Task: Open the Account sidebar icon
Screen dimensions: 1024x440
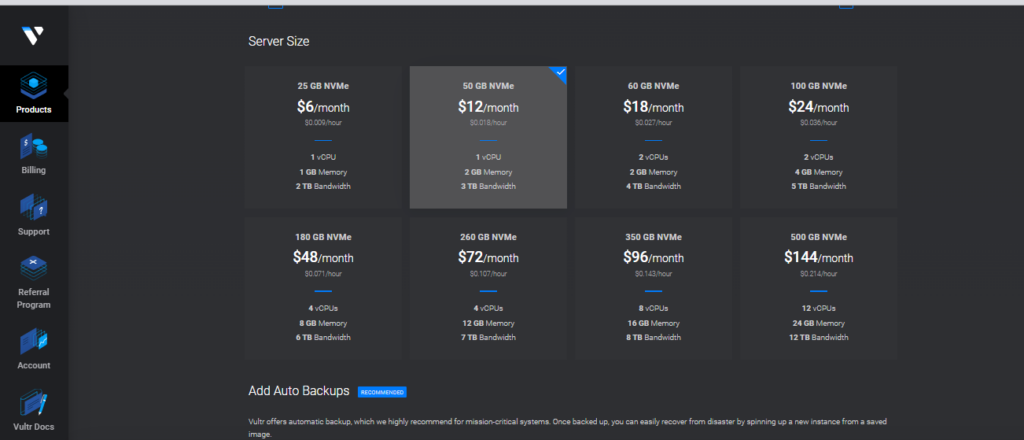Action: (33, 342)
